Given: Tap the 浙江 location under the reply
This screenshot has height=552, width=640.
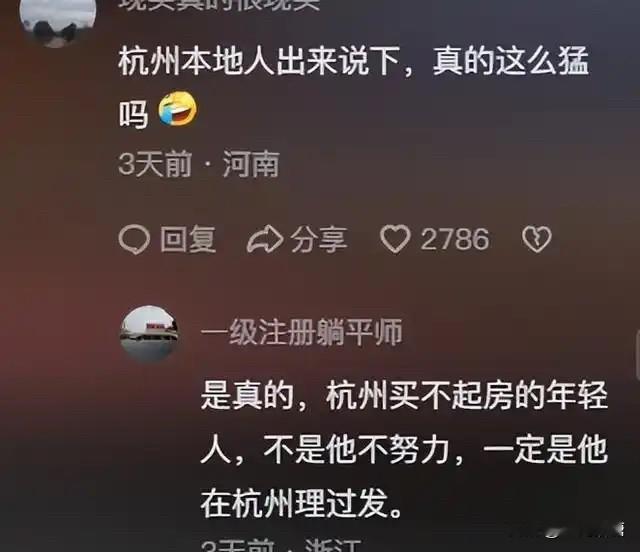Looking at the screenshot, I should point(333,546).
